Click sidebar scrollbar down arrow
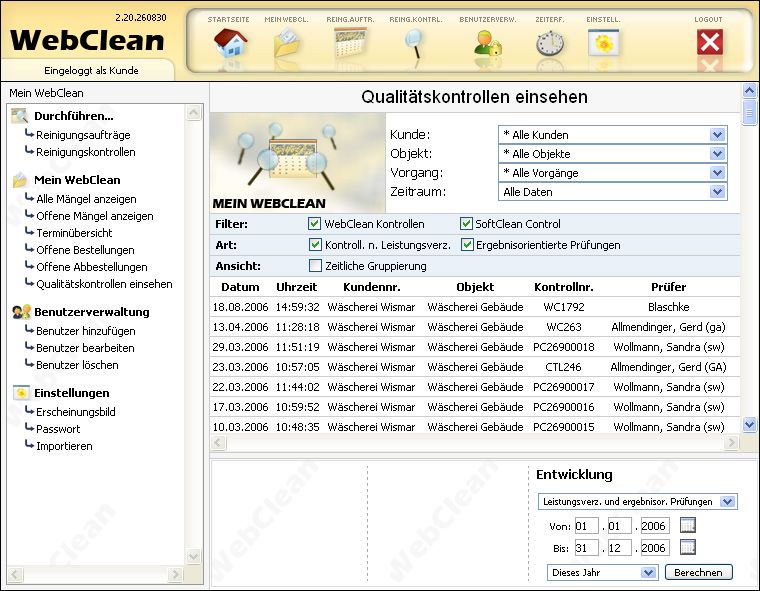Viewport: 760px width, 591px height. tap(193, 556)
